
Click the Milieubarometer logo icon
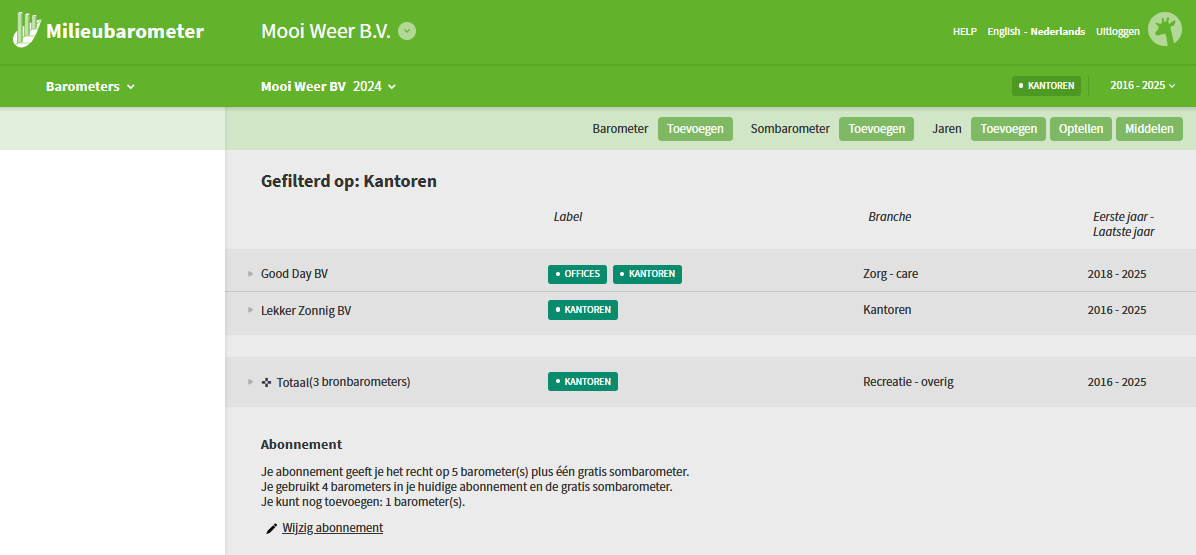27,30
